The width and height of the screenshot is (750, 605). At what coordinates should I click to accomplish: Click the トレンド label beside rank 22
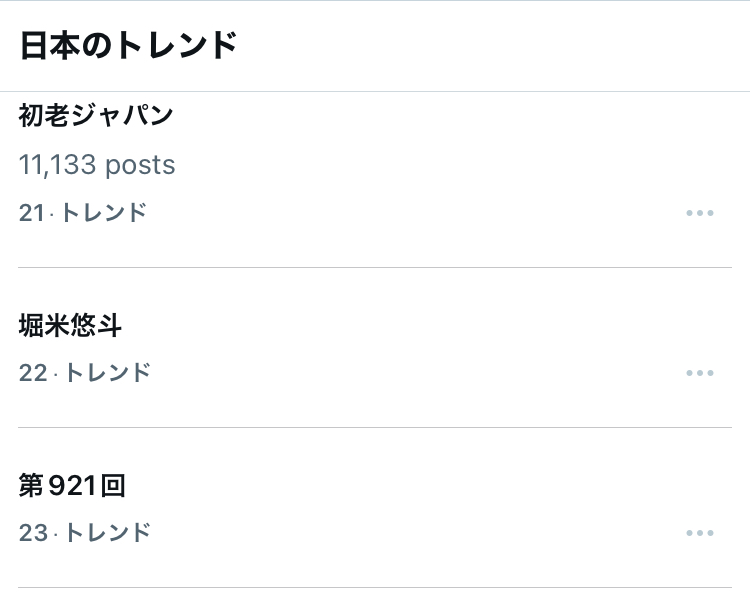(107, 373)
